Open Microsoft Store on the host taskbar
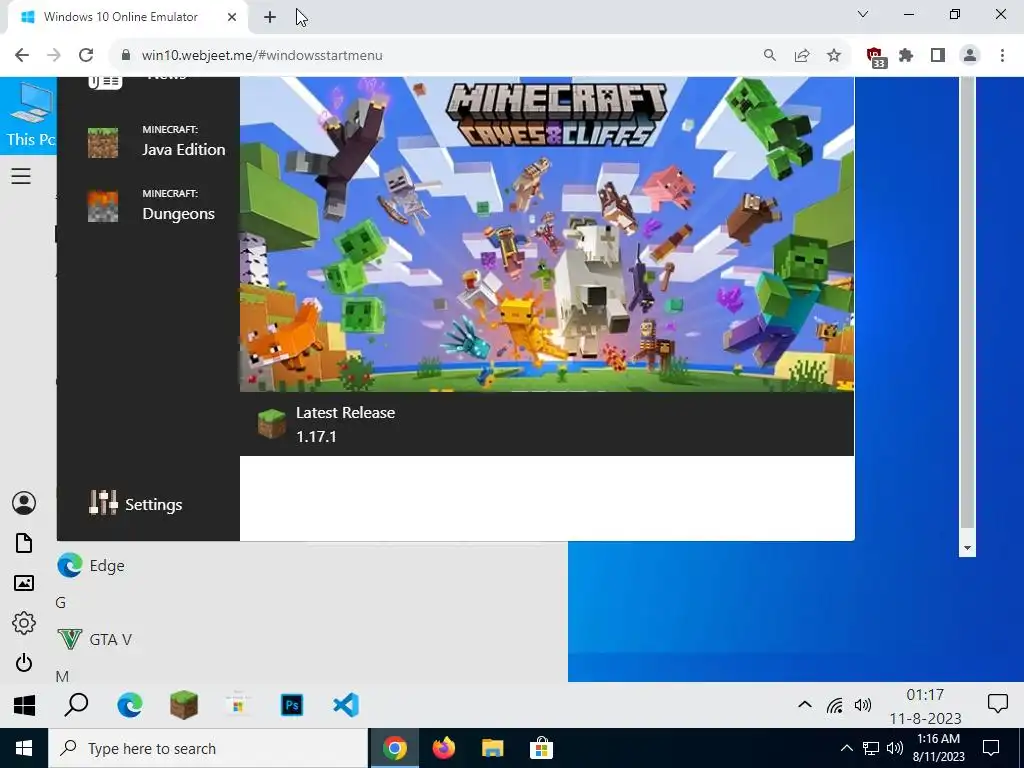The width and height of the screenshot is (1024, 768). [x=541, y=748]
